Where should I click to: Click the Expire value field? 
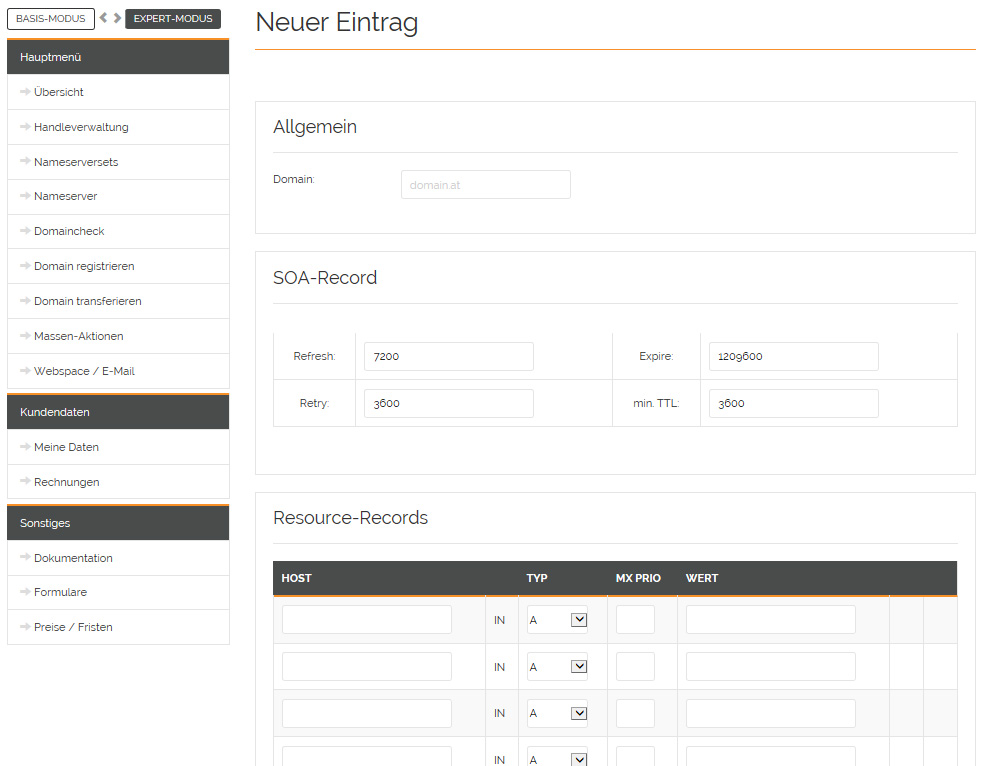pyautogui.click(x=793, y=356)
